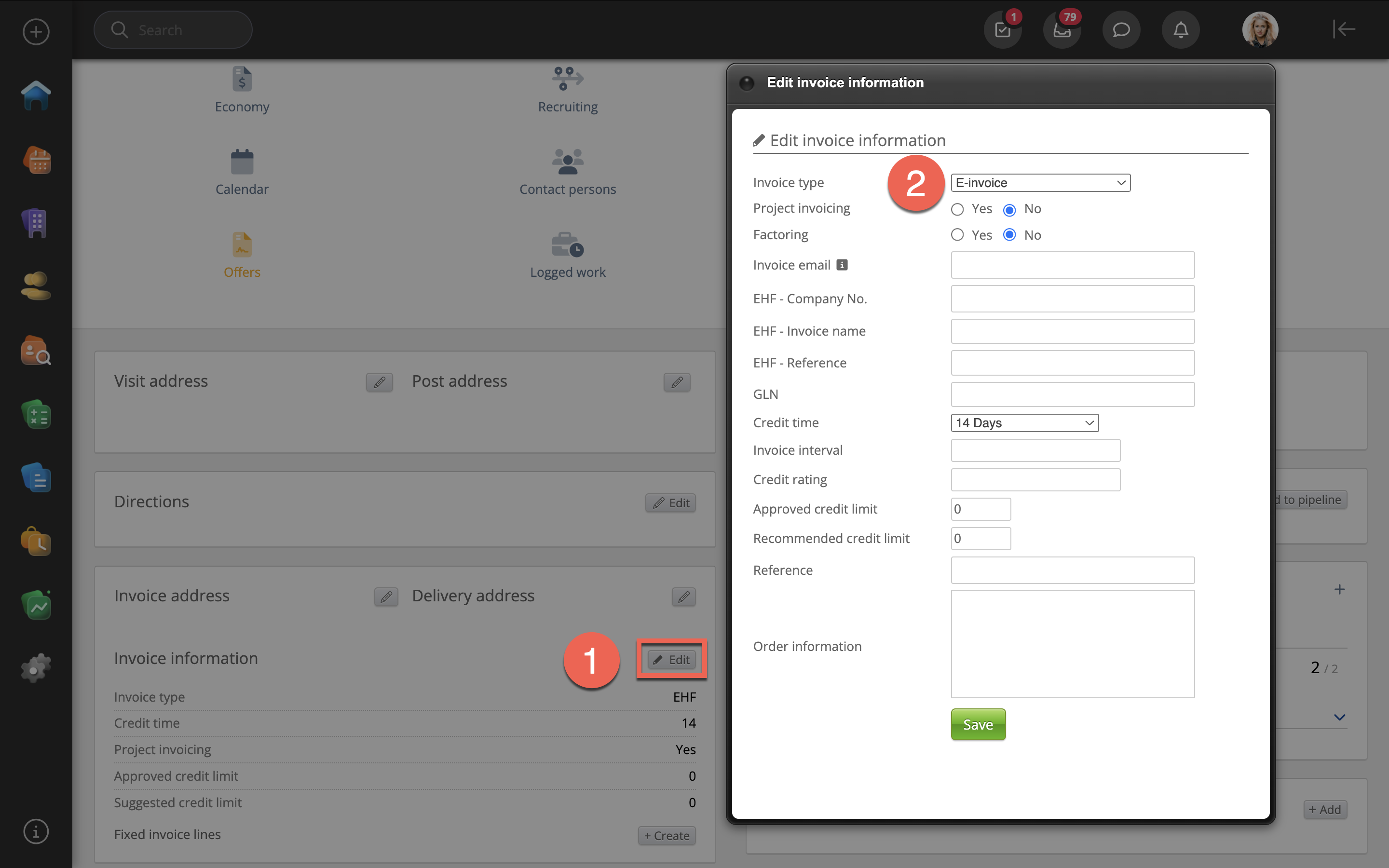Open the Credit time dropdown
Viewport: 1389px width, 868px height.
[1024, 423]
